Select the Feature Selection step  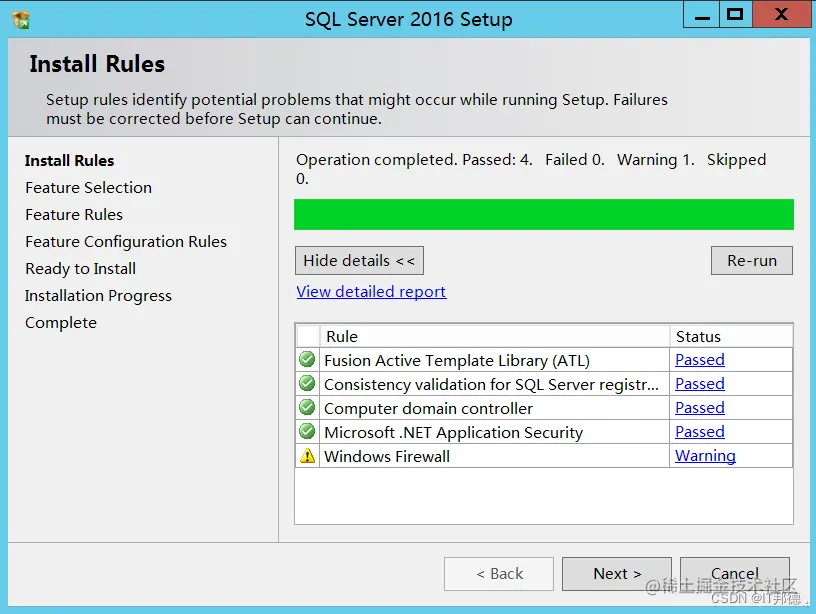(88, 188)
